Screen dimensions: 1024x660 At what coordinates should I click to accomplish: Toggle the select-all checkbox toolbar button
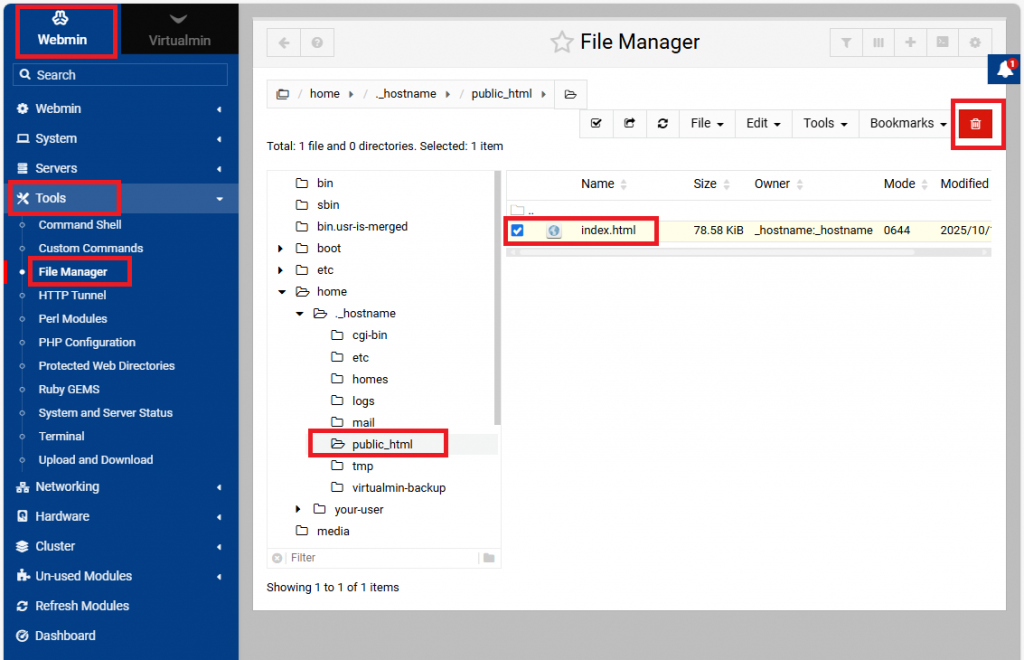pos(597,124)
